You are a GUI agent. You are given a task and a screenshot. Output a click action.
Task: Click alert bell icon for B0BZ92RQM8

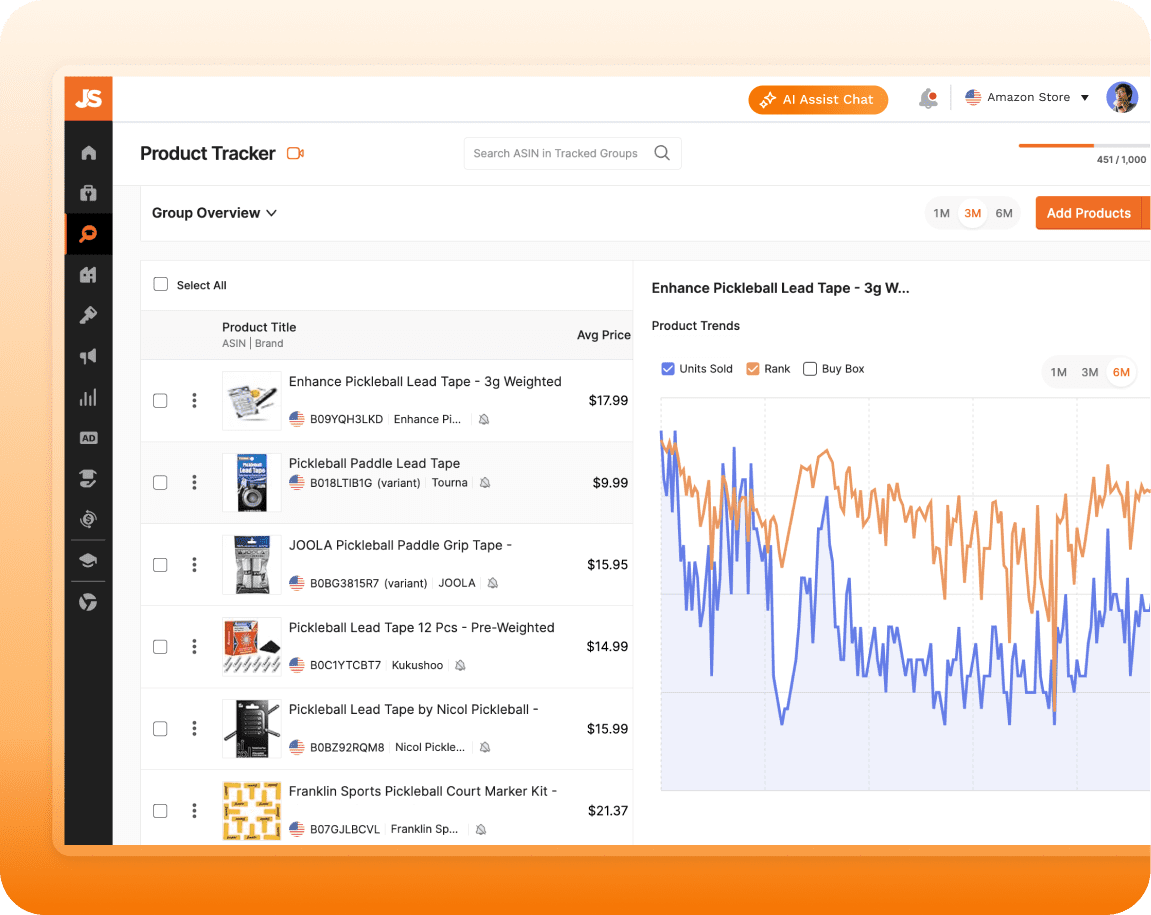(x=485, y=748)
